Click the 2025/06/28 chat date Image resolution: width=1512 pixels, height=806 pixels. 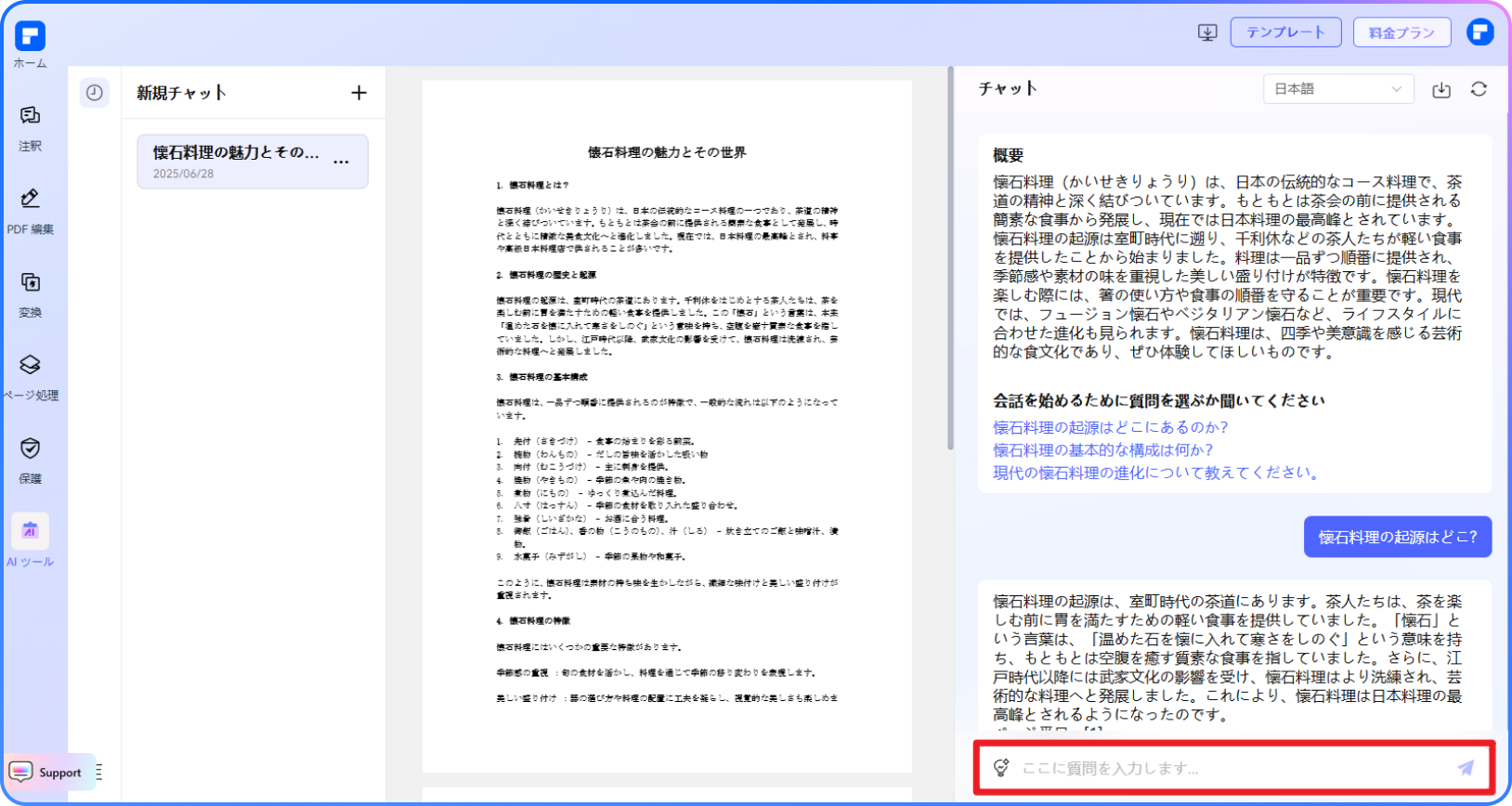pos(183,174)
